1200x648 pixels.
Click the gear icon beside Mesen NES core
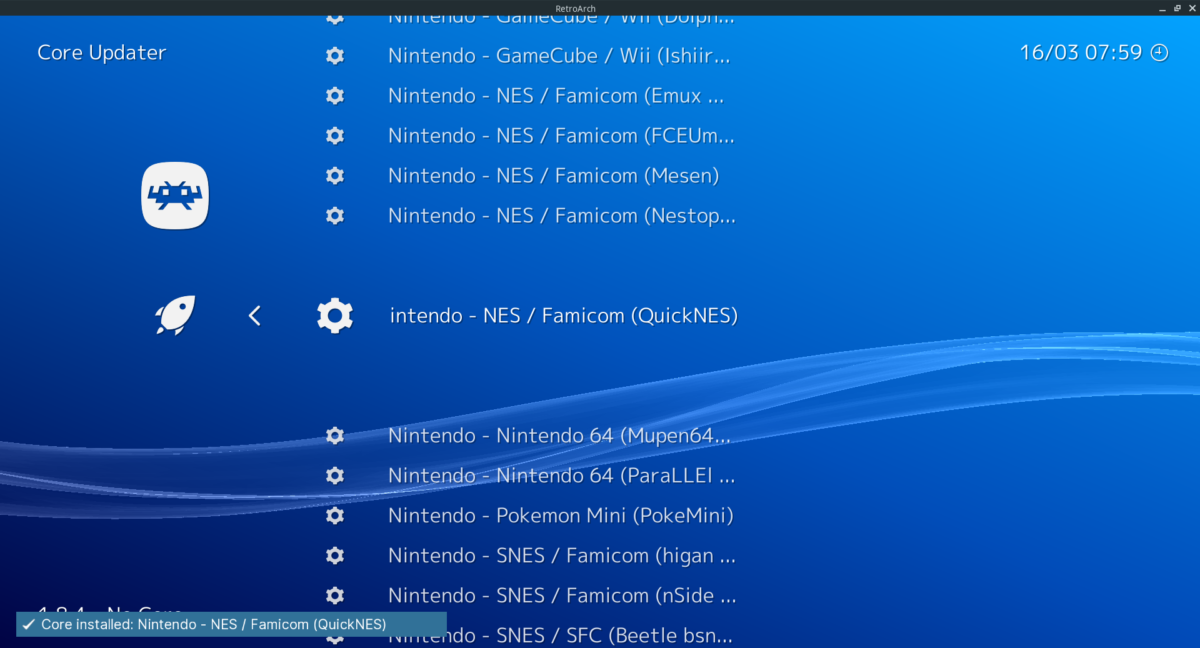click(x=334, y=175)
